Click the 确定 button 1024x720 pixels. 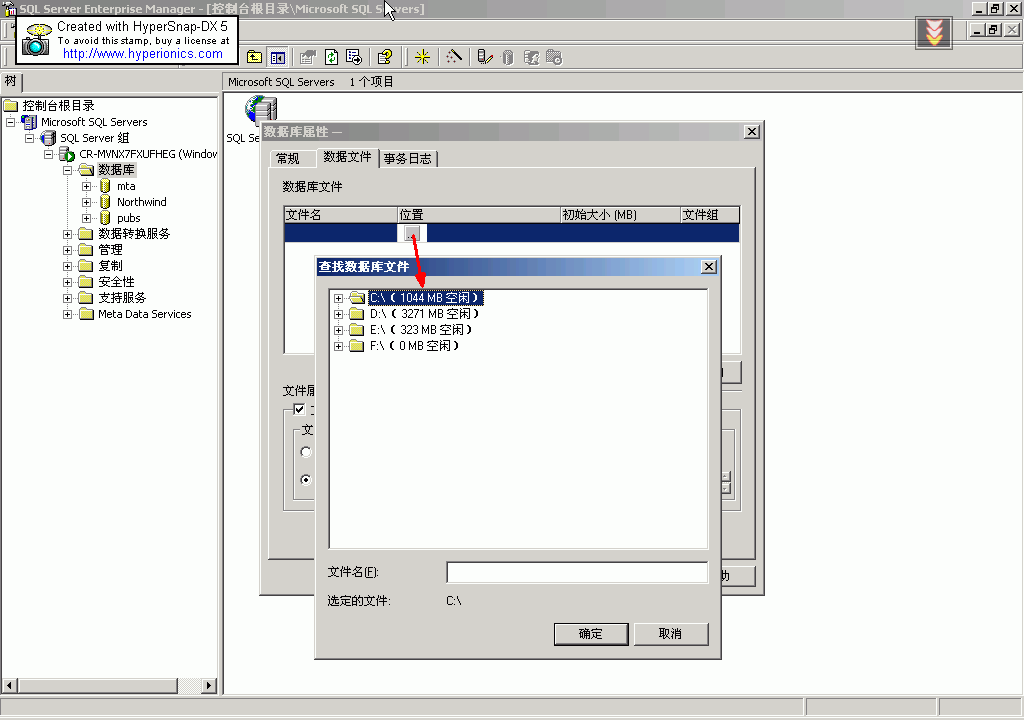tap(591, 634)
